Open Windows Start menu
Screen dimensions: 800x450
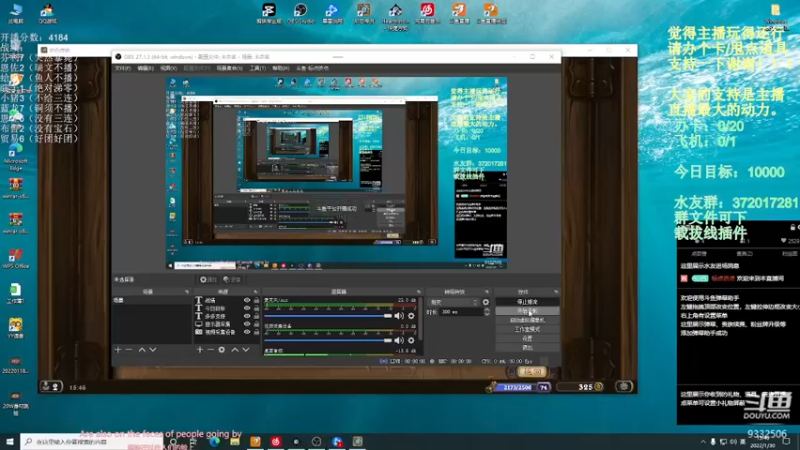(10, 441)
